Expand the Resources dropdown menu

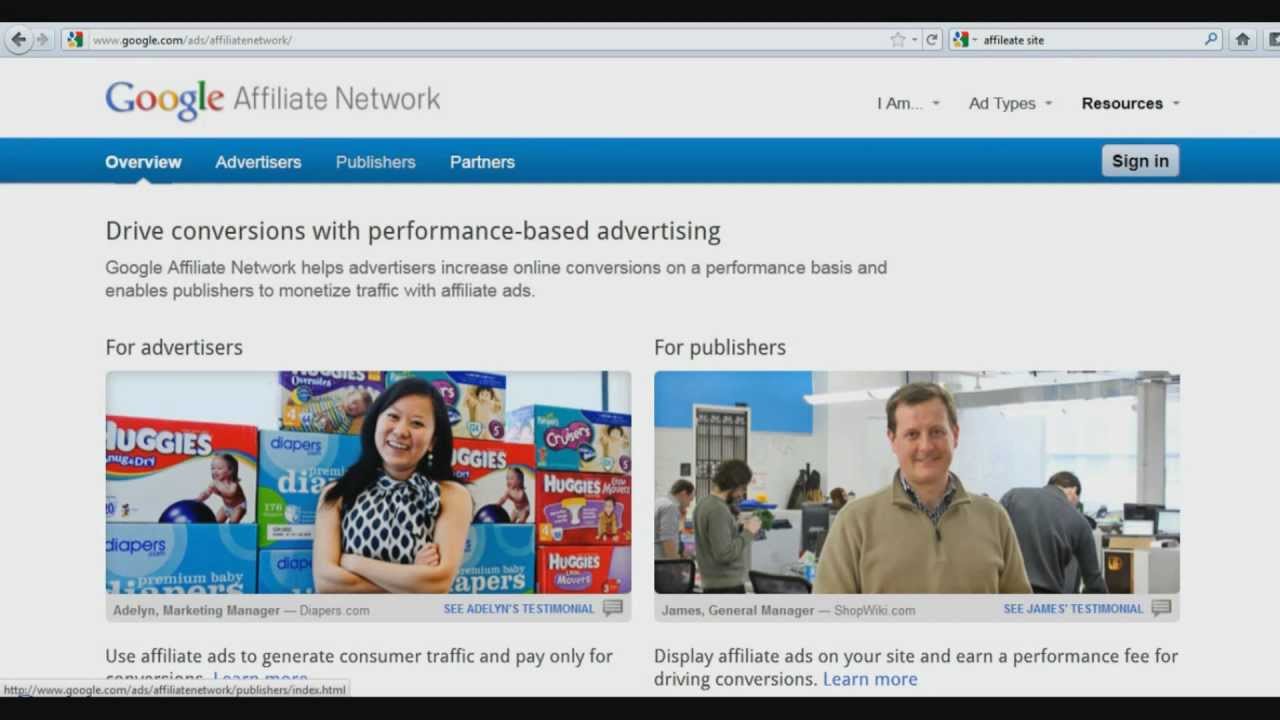[x=1130, y=103]
